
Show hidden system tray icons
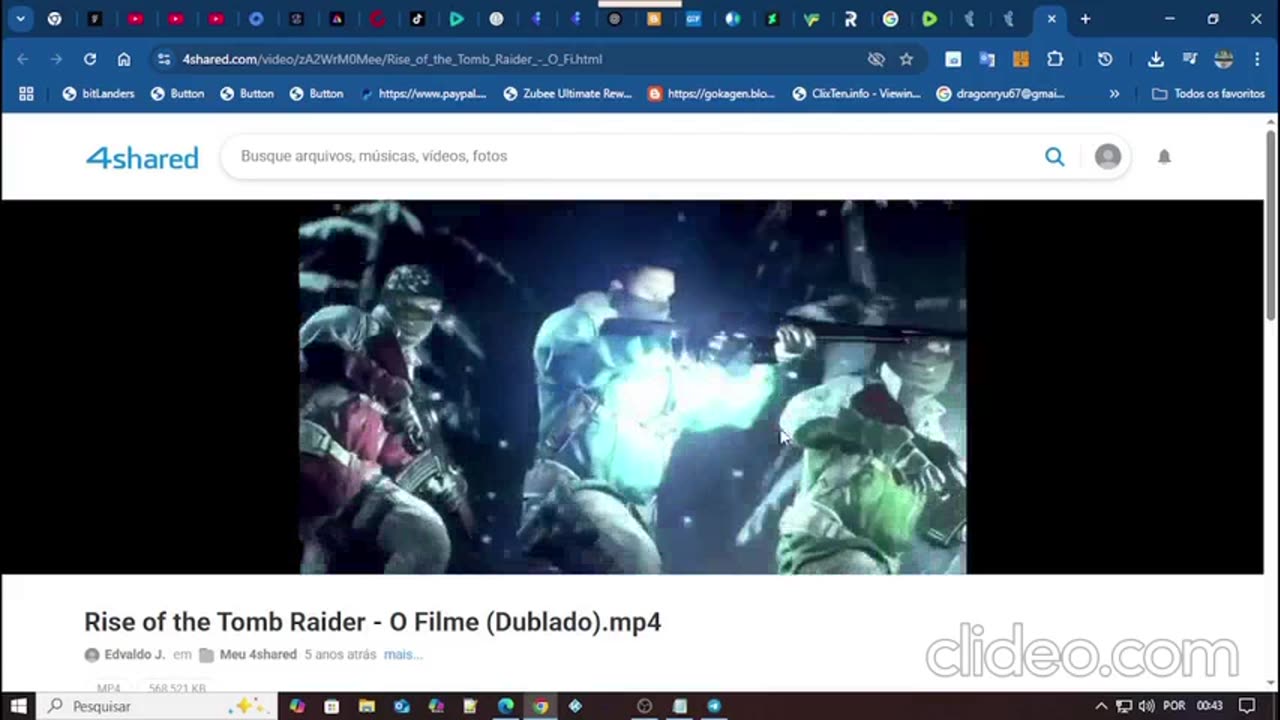(x=1101, y=706)
